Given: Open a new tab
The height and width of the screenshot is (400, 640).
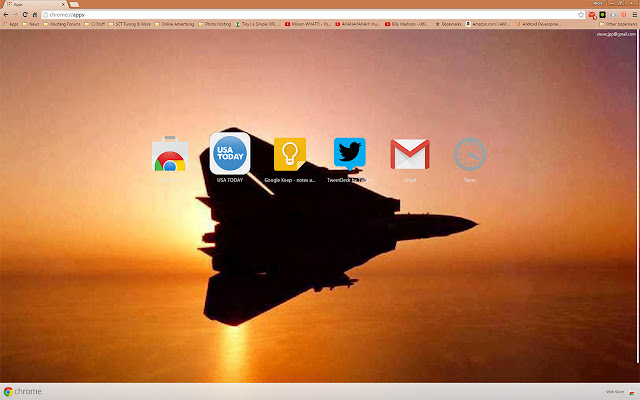Looking at the screenshot, I should tap(74, 4).
